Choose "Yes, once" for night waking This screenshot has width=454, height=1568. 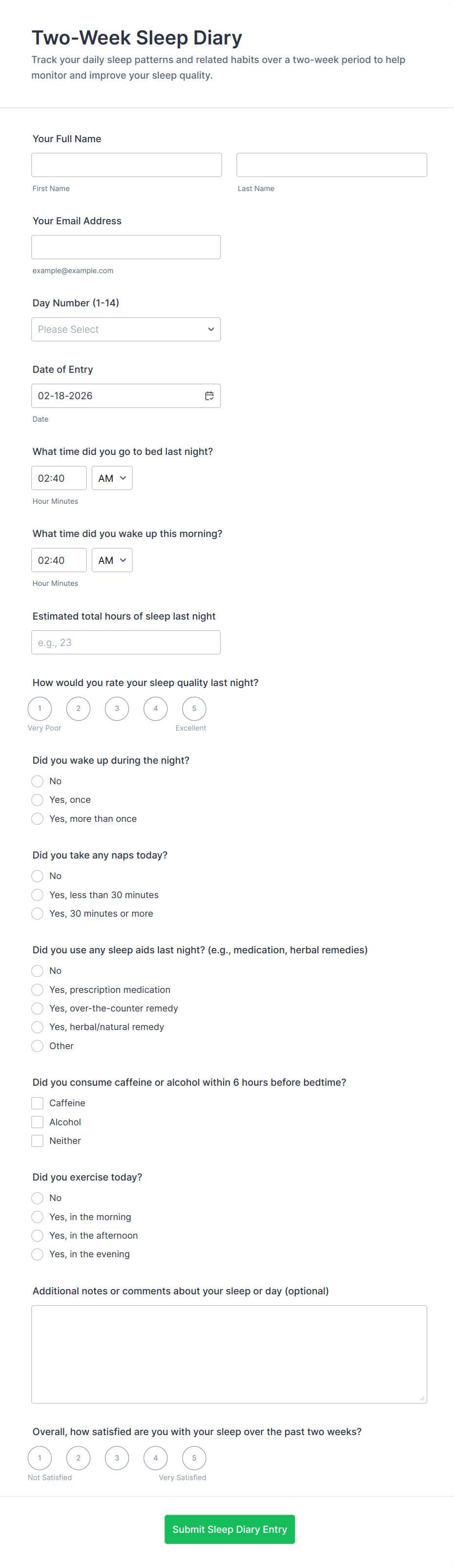pos(38,800)
